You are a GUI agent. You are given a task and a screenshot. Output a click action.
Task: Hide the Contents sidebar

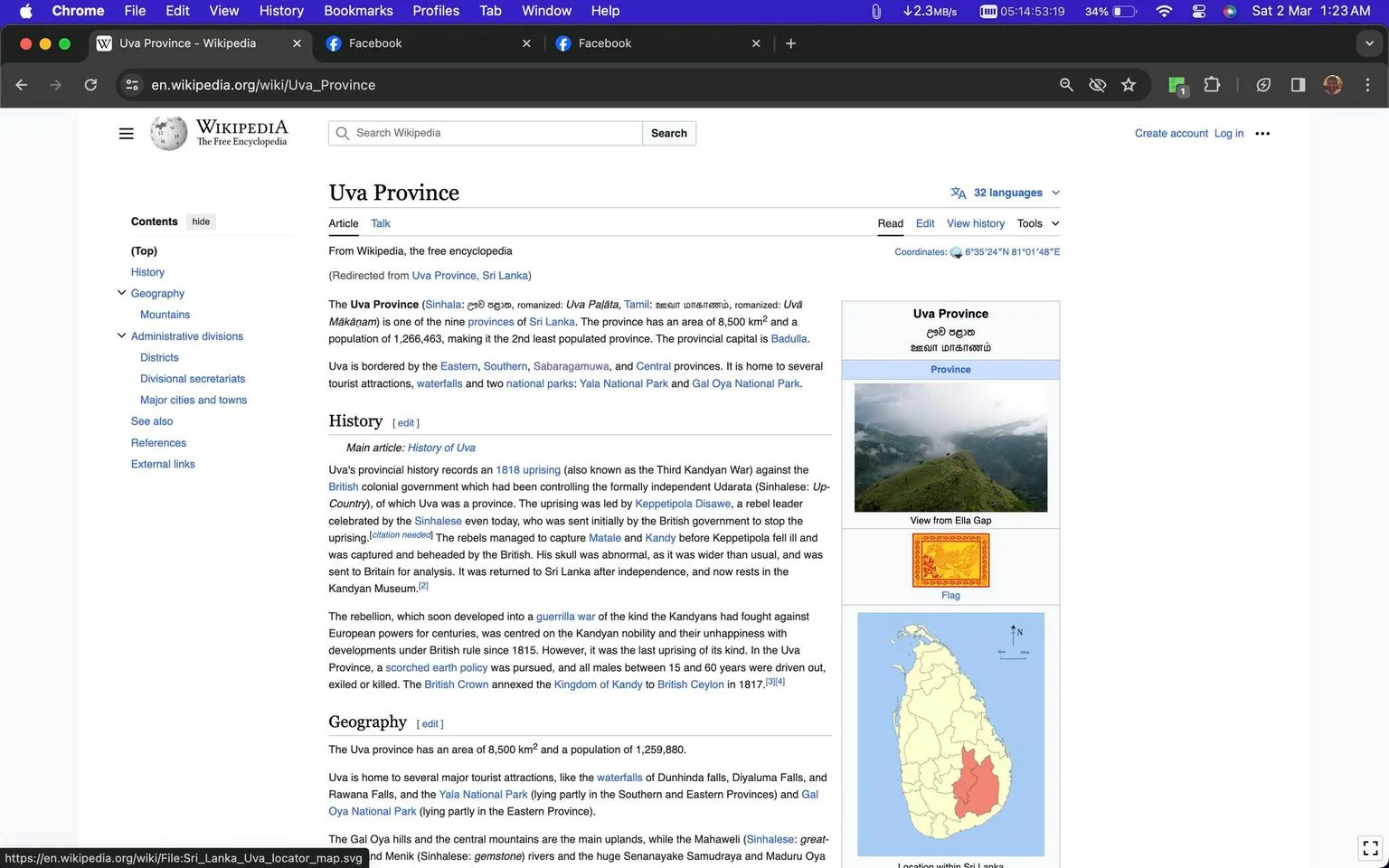click(x=201, y=222)
